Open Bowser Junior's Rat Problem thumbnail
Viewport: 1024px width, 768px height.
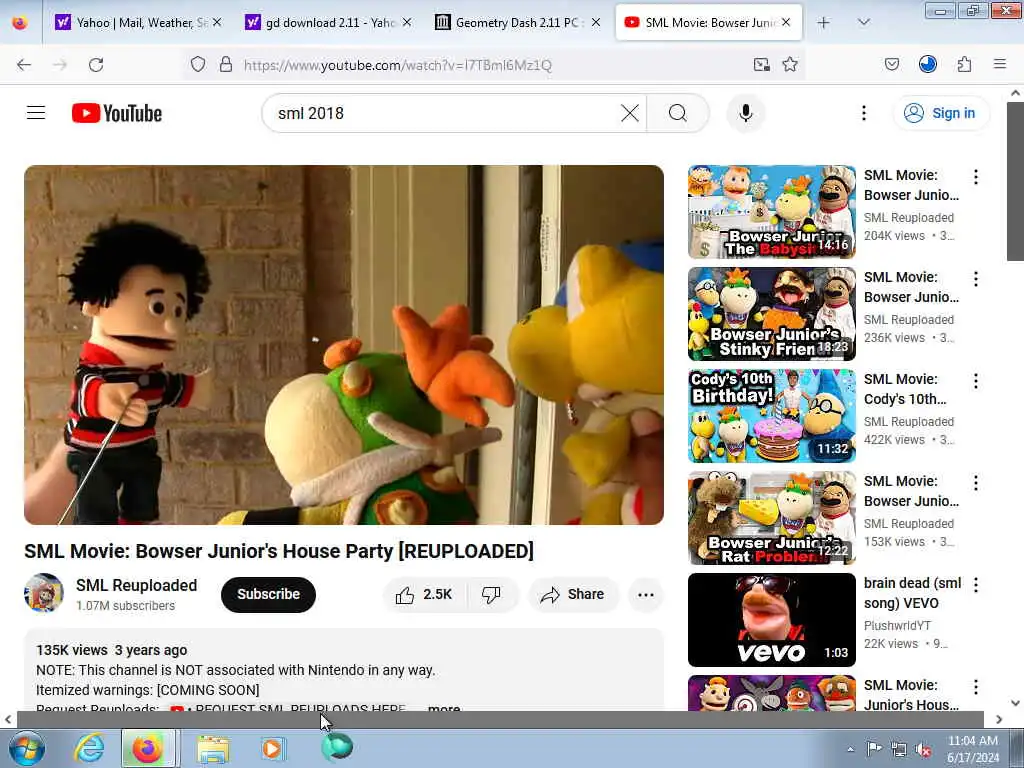[x=771, y=517]
